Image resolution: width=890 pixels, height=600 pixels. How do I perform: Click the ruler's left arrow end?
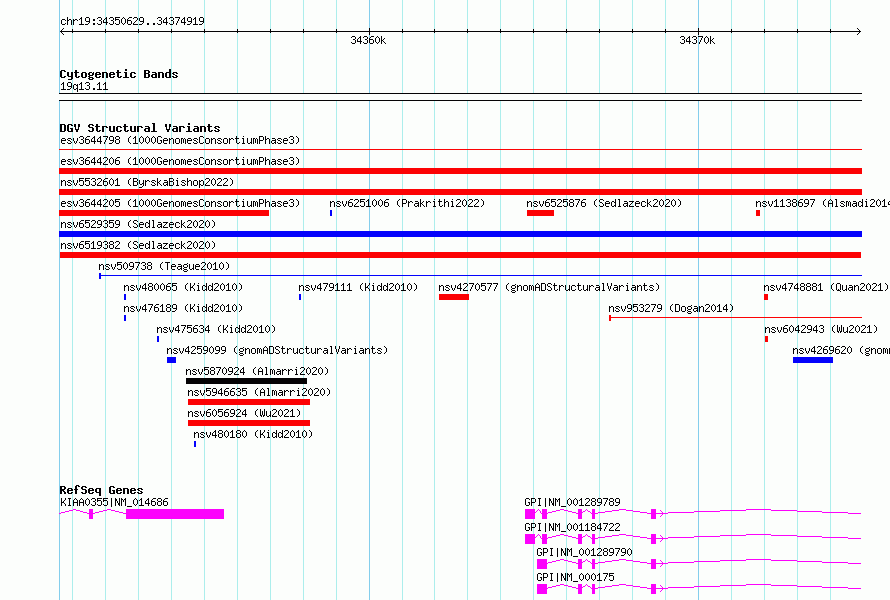[62, 31]
